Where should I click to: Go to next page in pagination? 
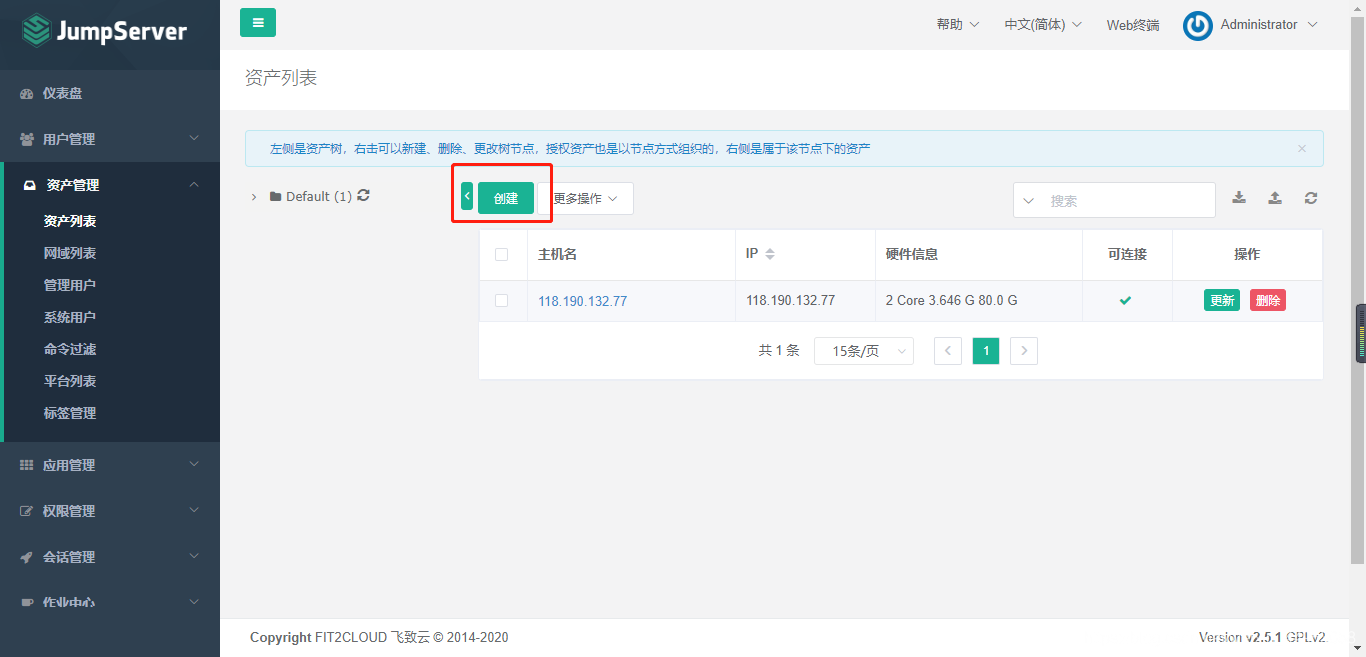coord(1024,351)
